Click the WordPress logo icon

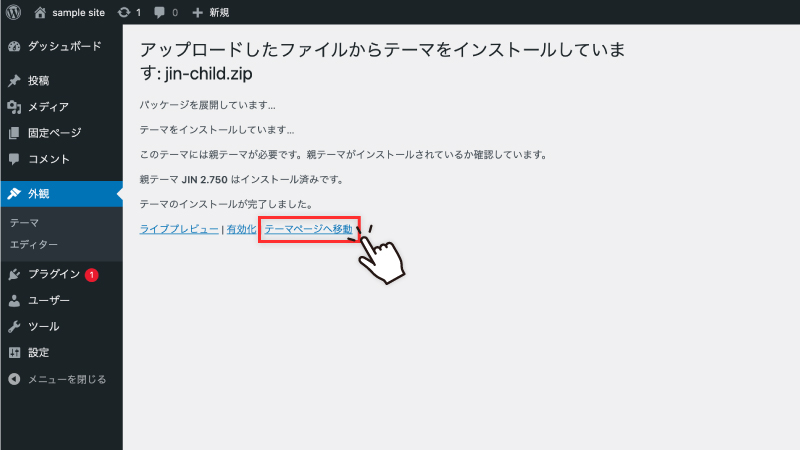[x=14, y=12]
